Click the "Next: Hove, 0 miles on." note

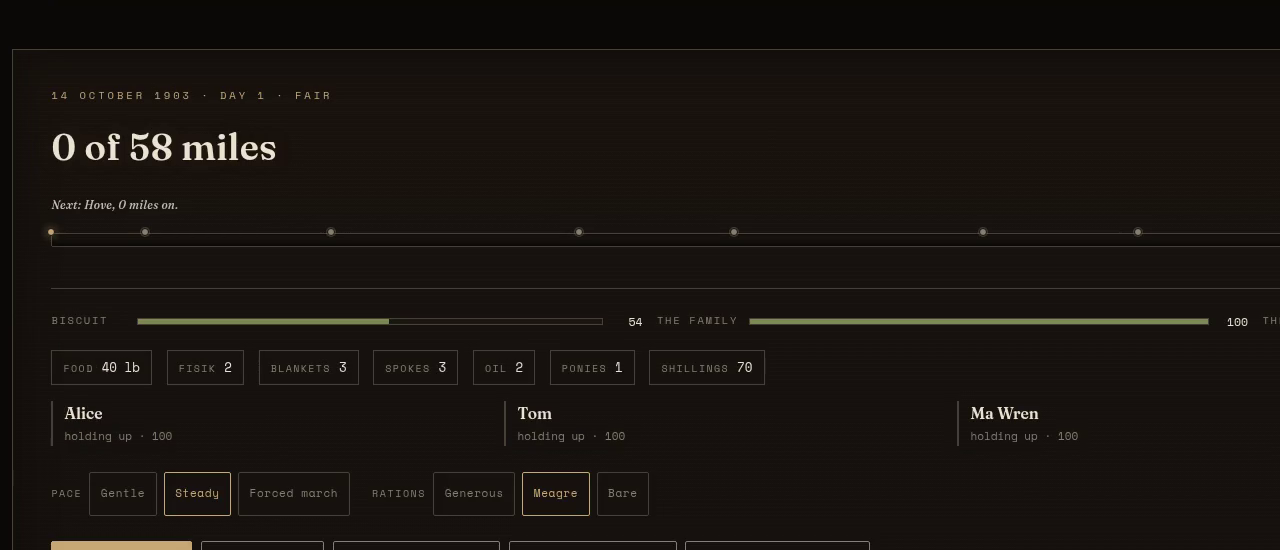(115, 205)
